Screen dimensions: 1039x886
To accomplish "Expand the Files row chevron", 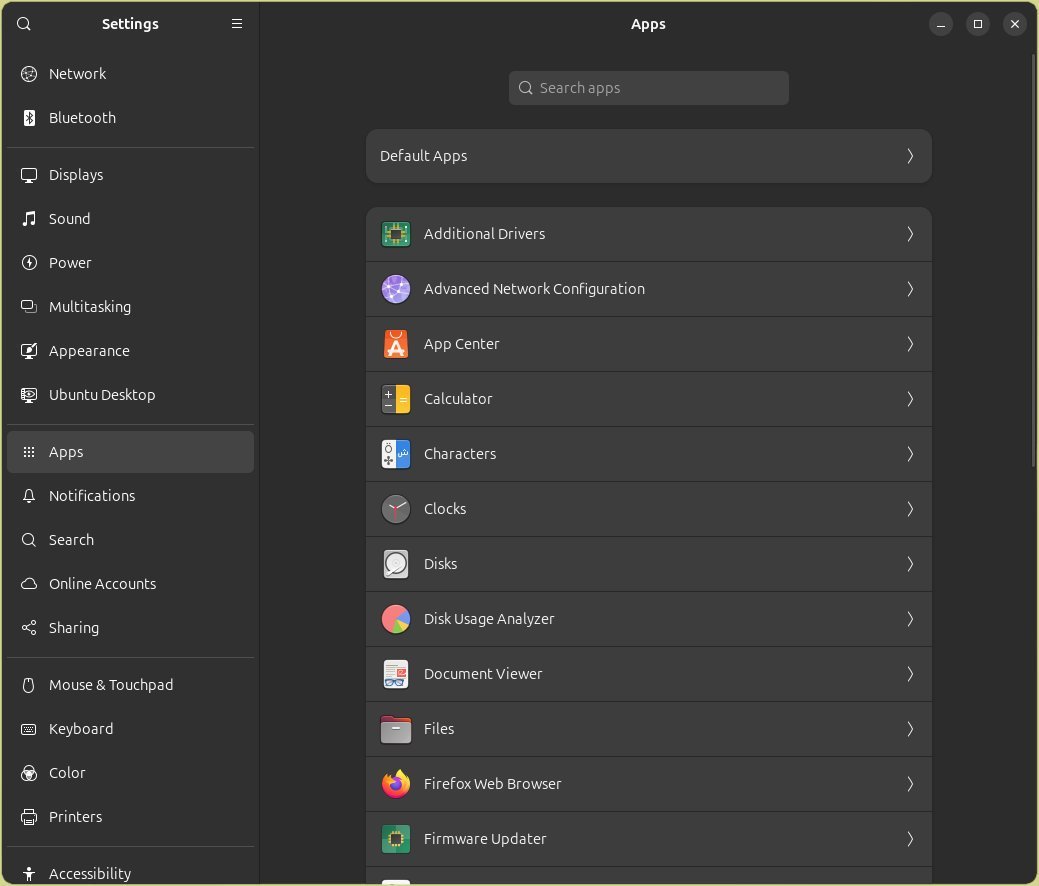I will coord(910,729).
